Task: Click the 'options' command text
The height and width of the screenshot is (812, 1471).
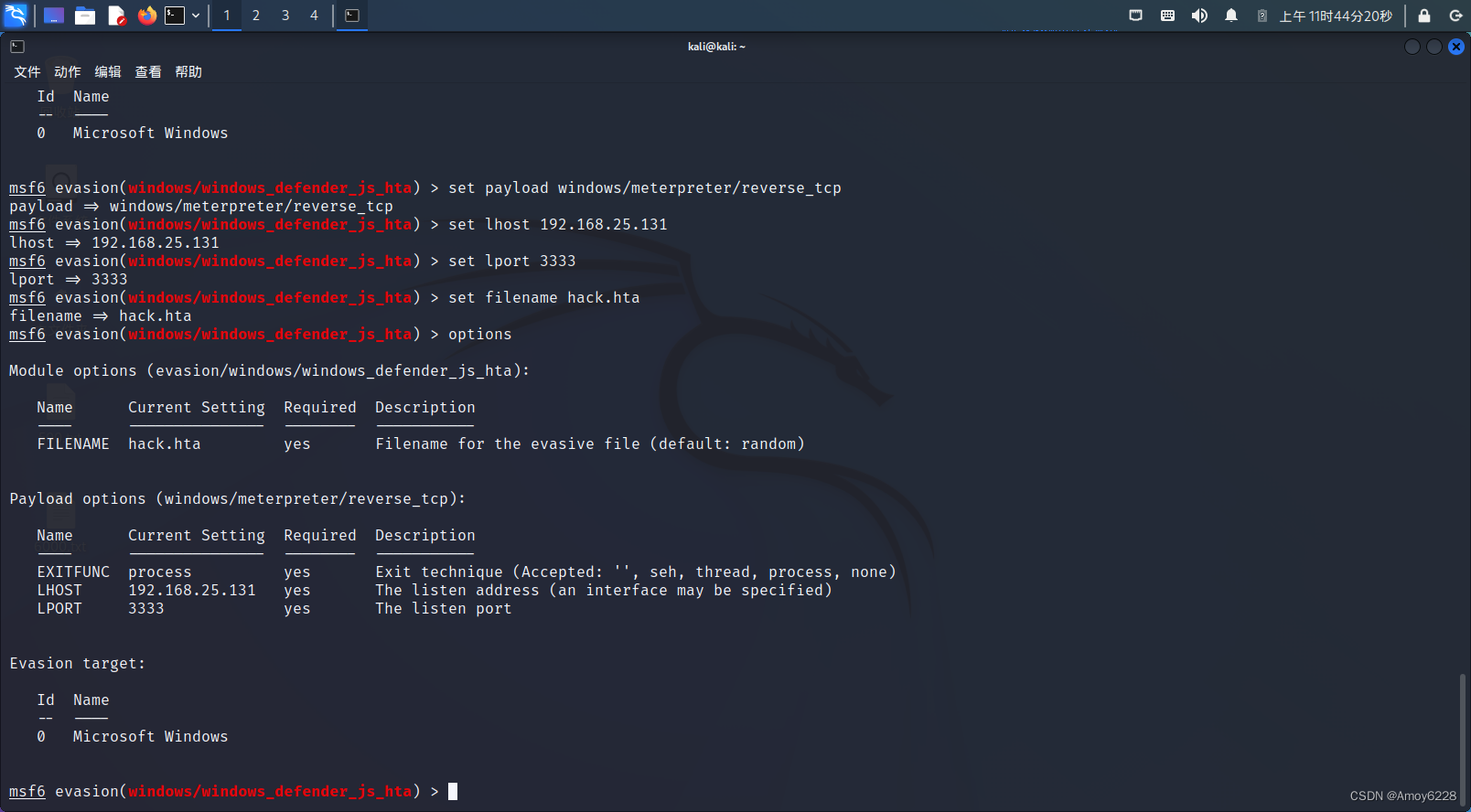Action: [480, 335]
